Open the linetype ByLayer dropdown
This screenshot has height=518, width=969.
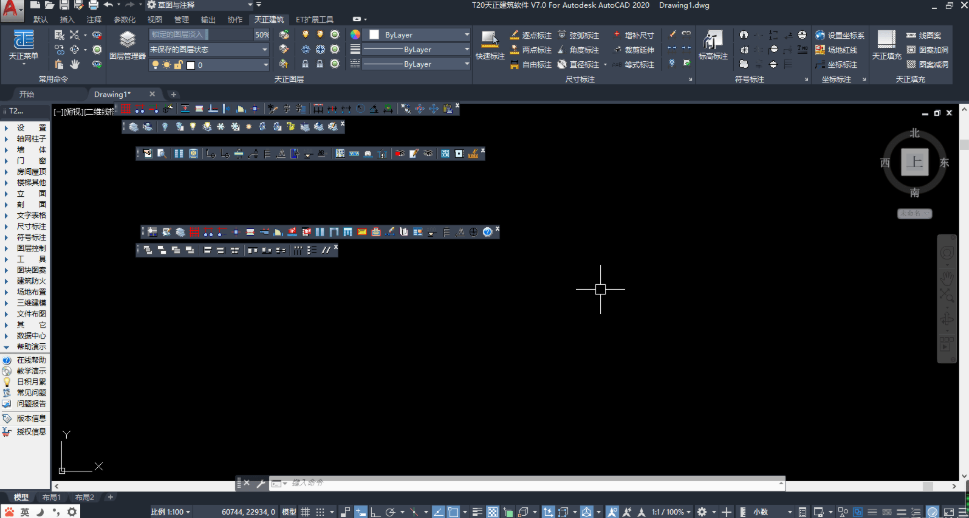coord(417,64)
